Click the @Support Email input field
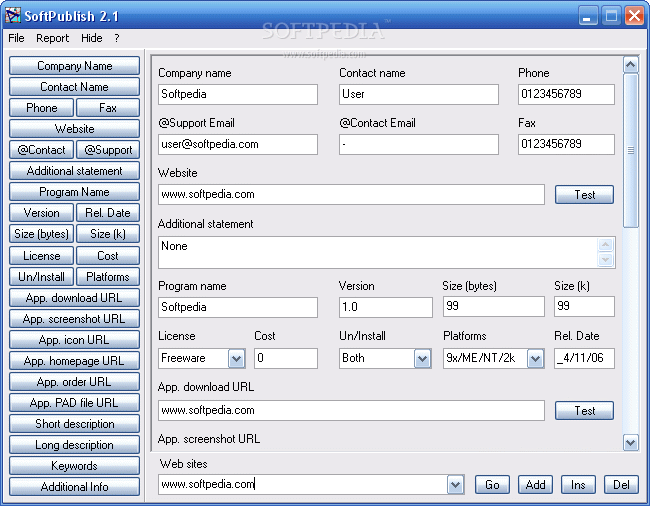The image size is (650, 506). [x=238, y=144]
